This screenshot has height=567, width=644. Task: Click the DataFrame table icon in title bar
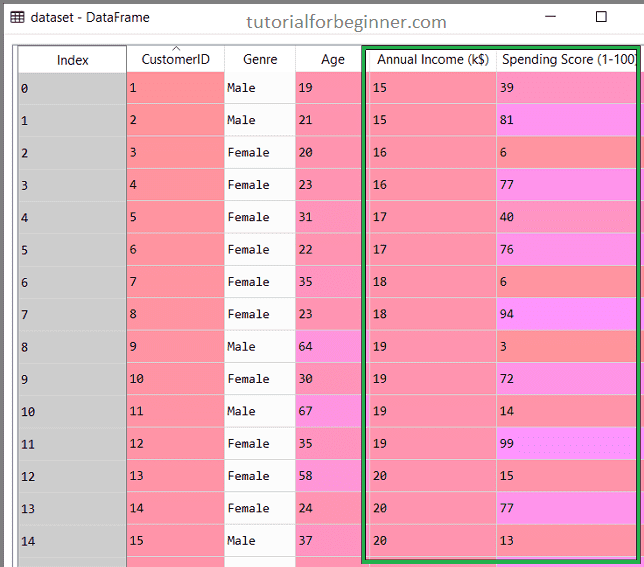17,17
